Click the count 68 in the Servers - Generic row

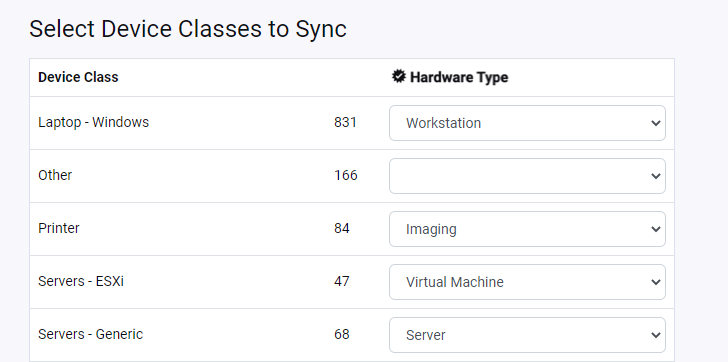[342, 334]
